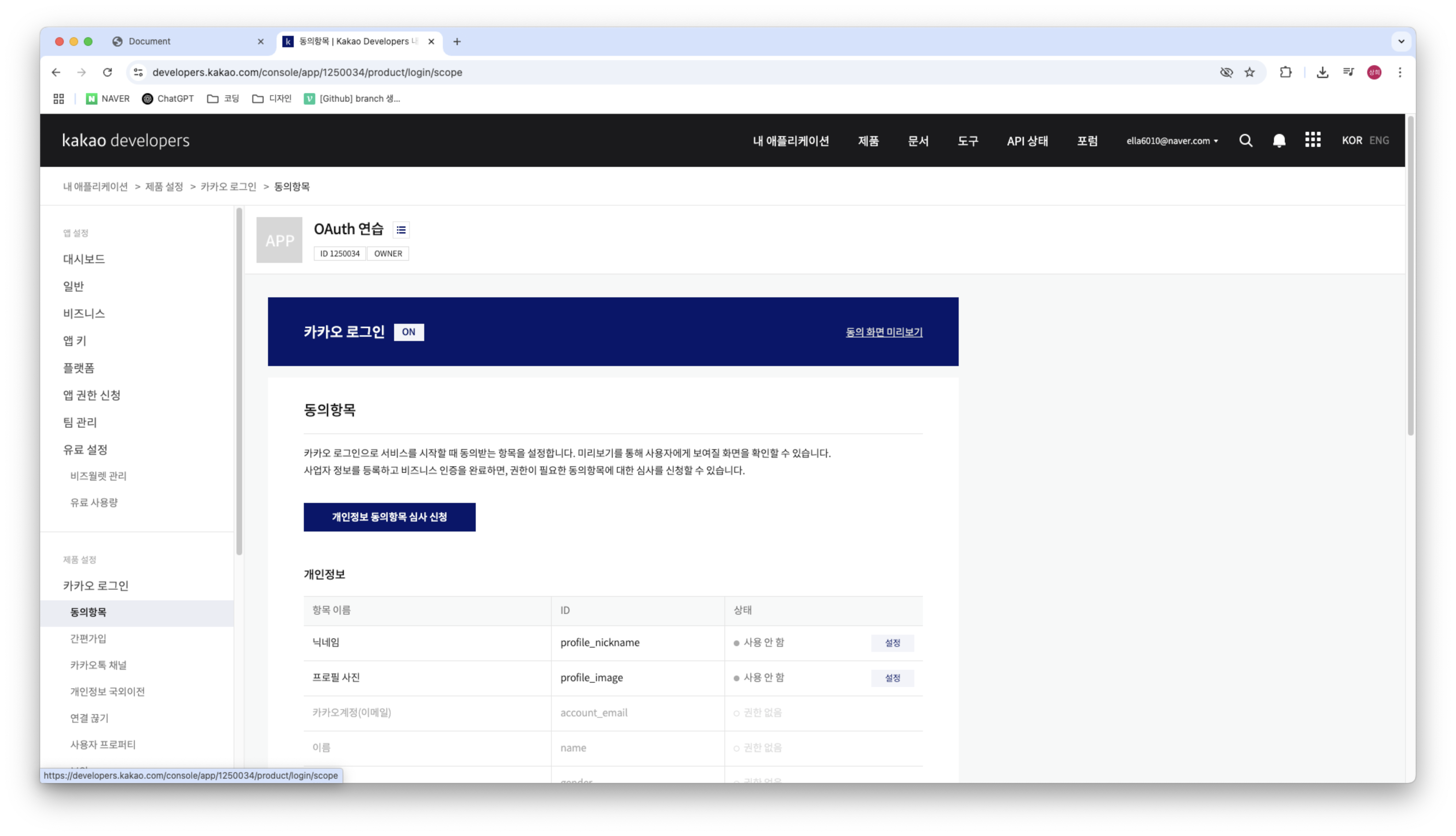This screenshot has height=836, width=1456.
Task: Click the page vertical scrollbar
Action: pos(1410,275)
